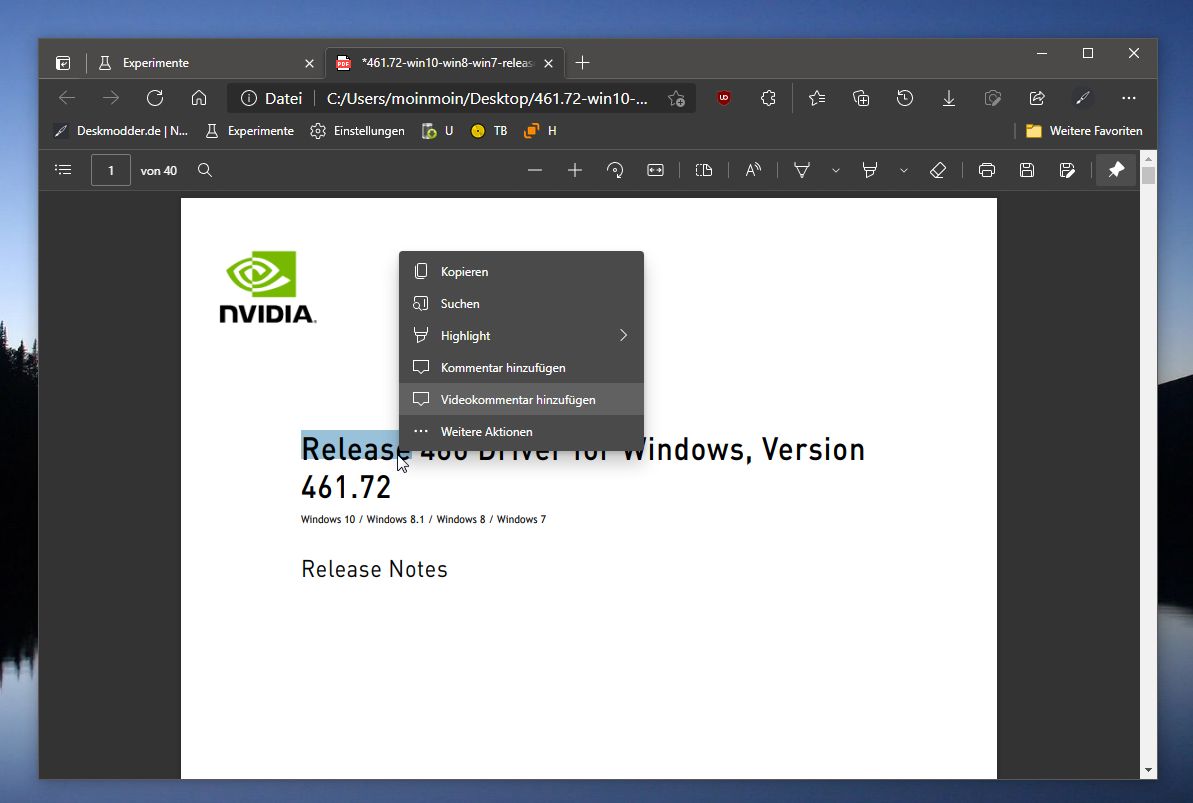Choose Kopieren from the context menu

[521, 272]
